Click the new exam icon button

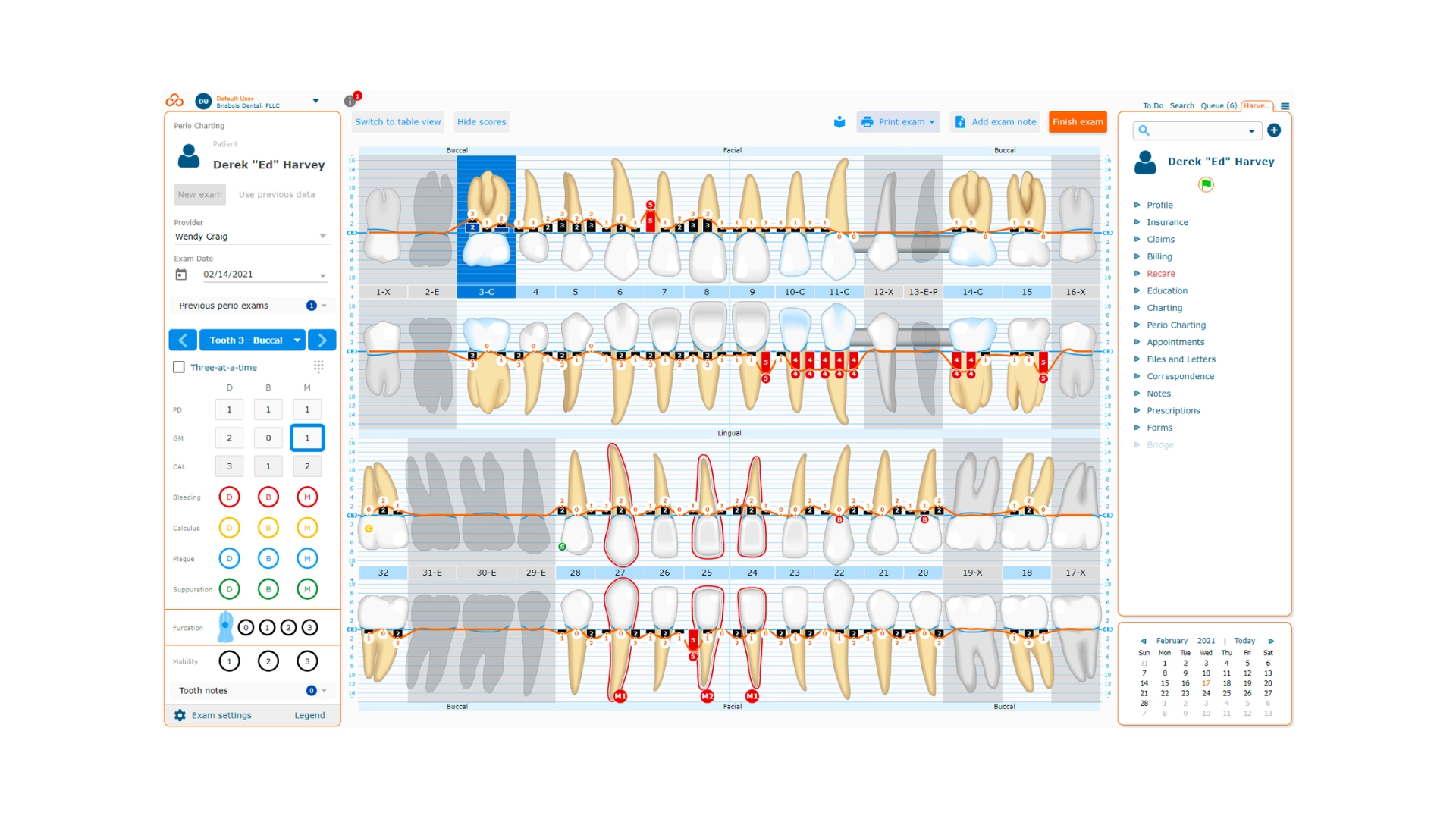click(200, 195)
